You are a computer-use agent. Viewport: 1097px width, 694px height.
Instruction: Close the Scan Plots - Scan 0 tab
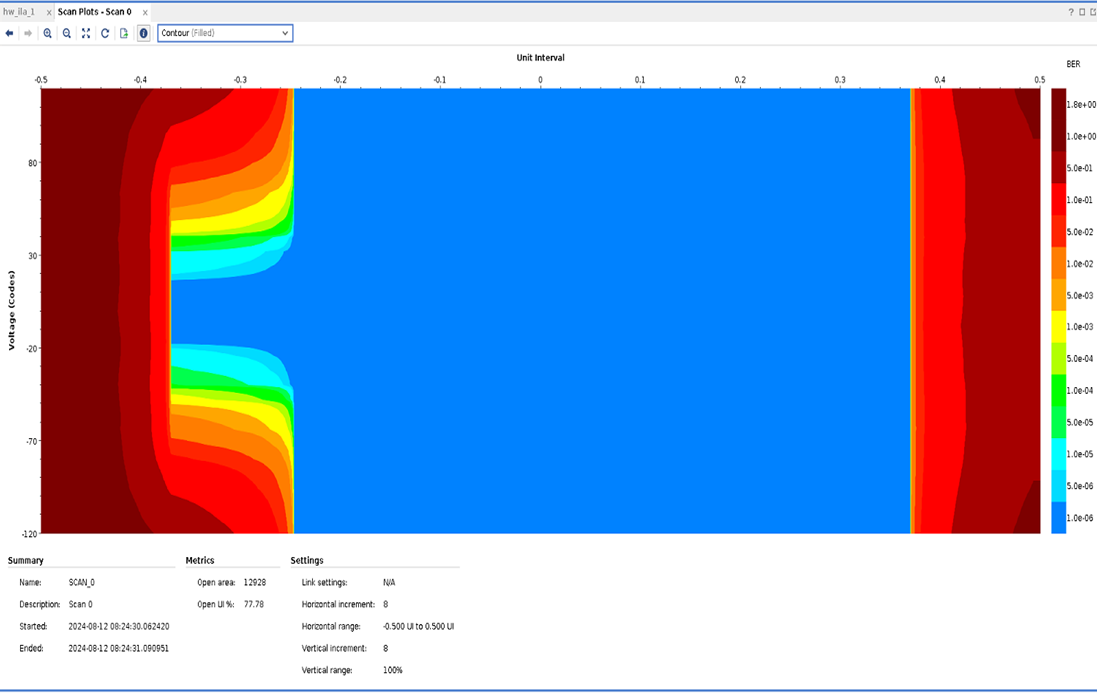point(144,12)
